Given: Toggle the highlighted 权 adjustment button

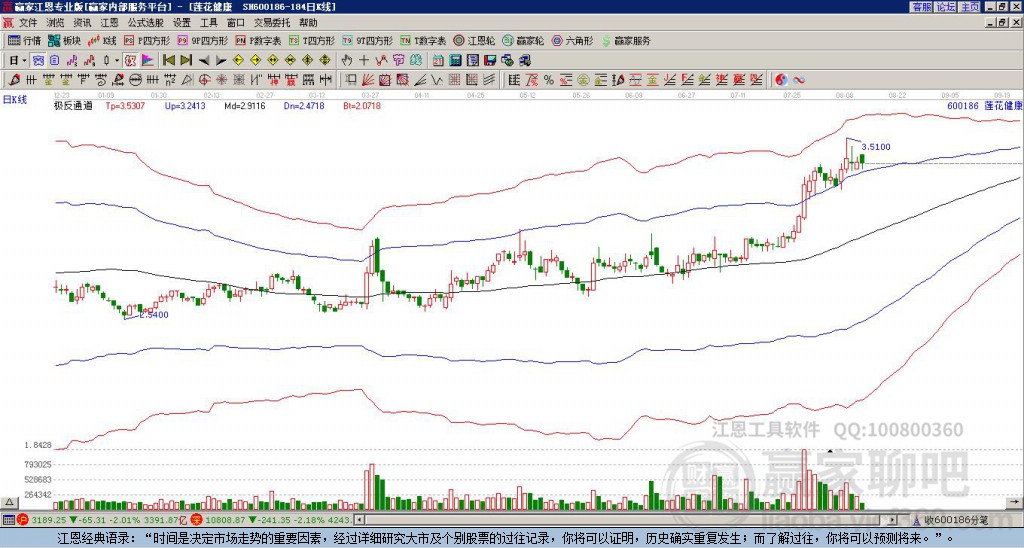Looking at the screenshot, I should 130,61.
